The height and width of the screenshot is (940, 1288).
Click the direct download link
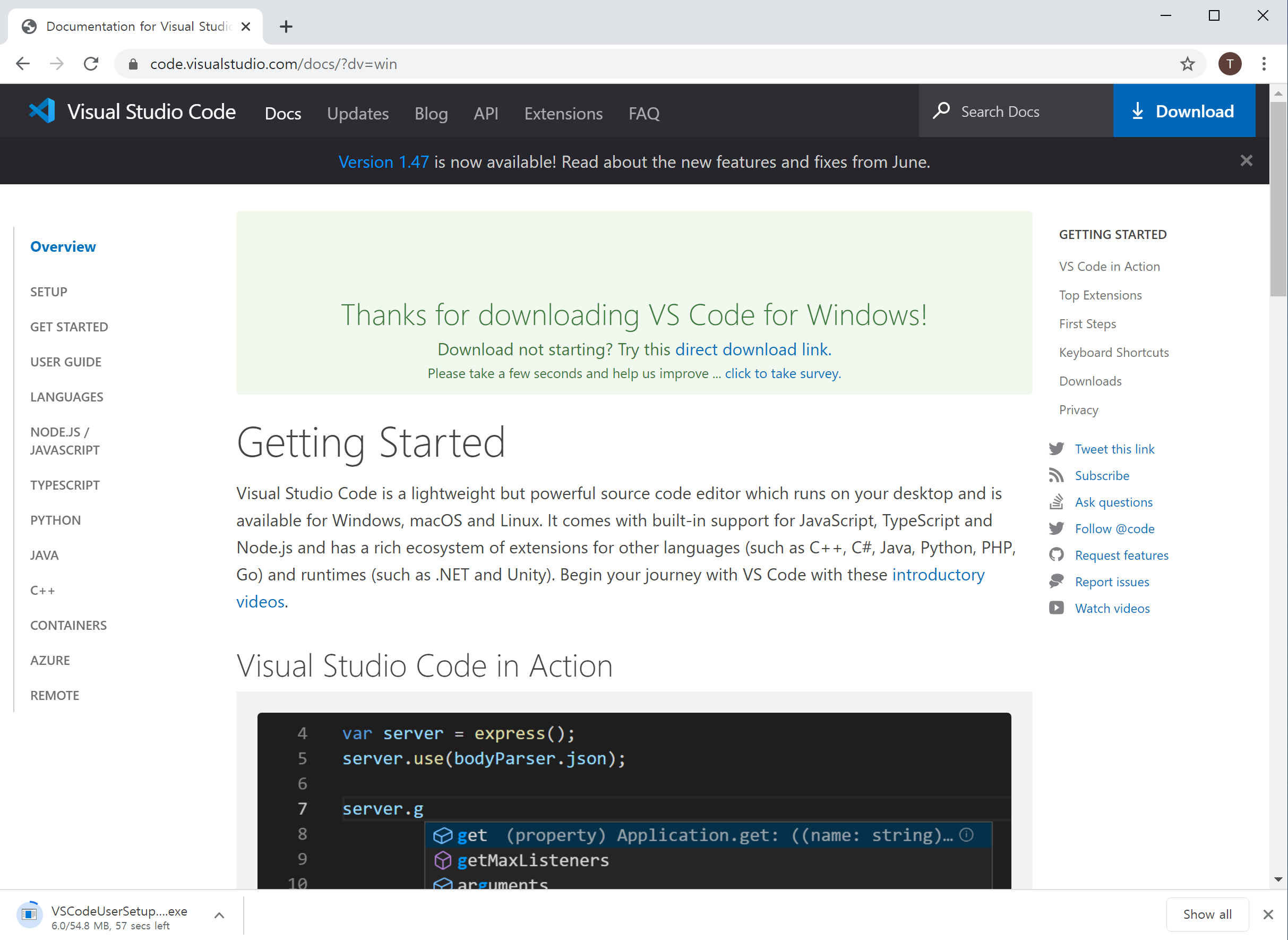(x=753, y=349)
